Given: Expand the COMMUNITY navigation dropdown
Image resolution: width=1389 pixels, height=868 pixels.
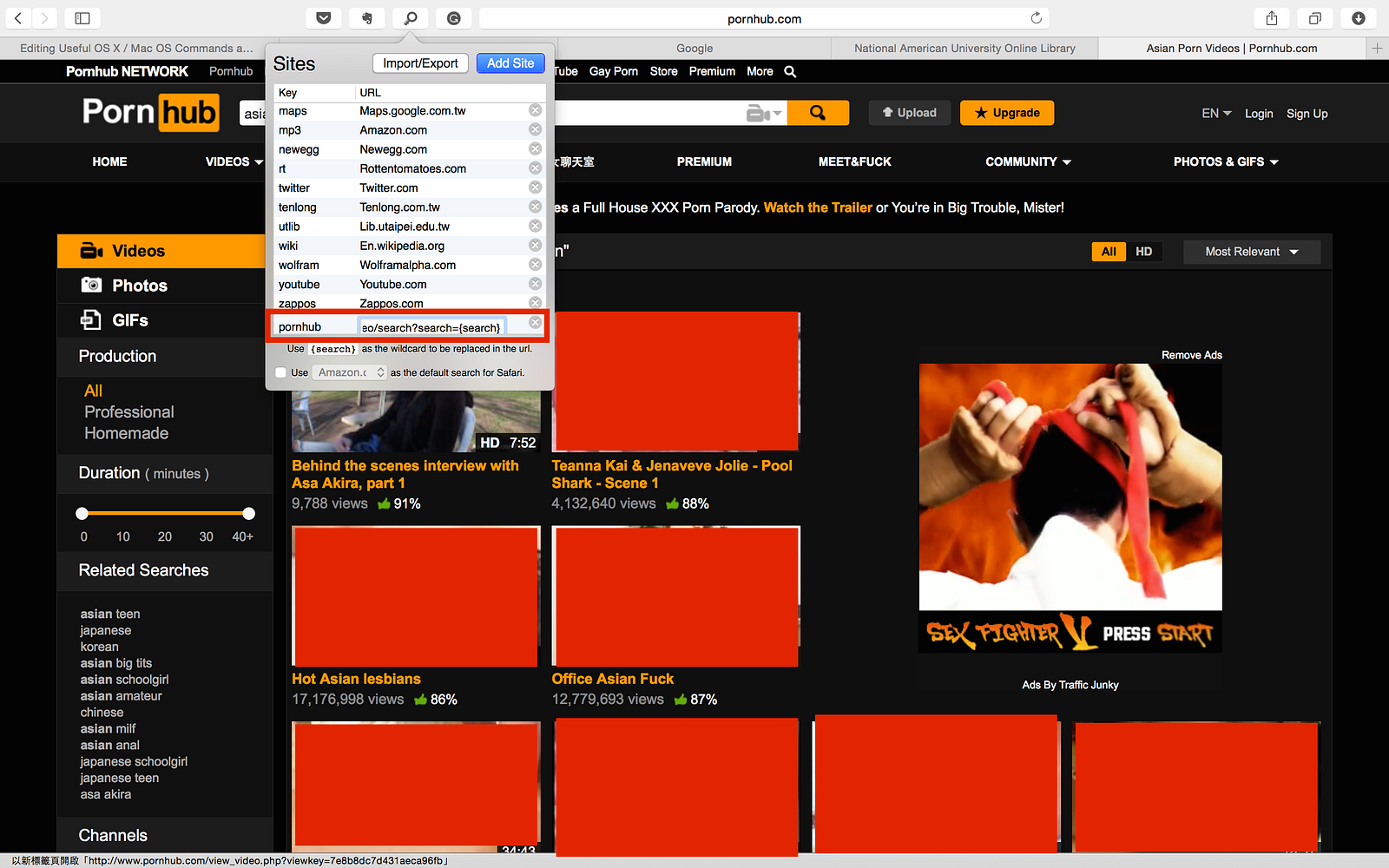Looking at the screenshot, I should coord(1029,161).
